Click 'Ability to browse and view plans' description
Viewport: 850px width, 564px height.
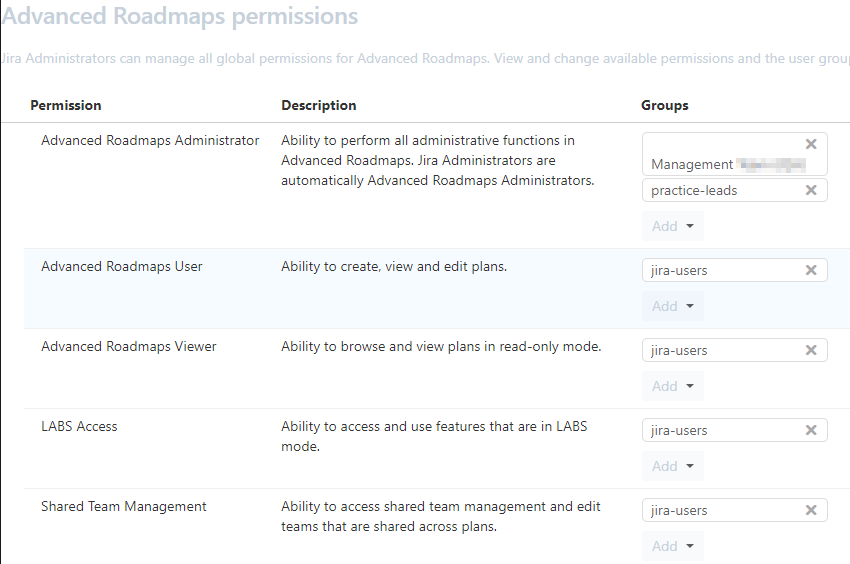pyautogui.click(x=441, y=347)
